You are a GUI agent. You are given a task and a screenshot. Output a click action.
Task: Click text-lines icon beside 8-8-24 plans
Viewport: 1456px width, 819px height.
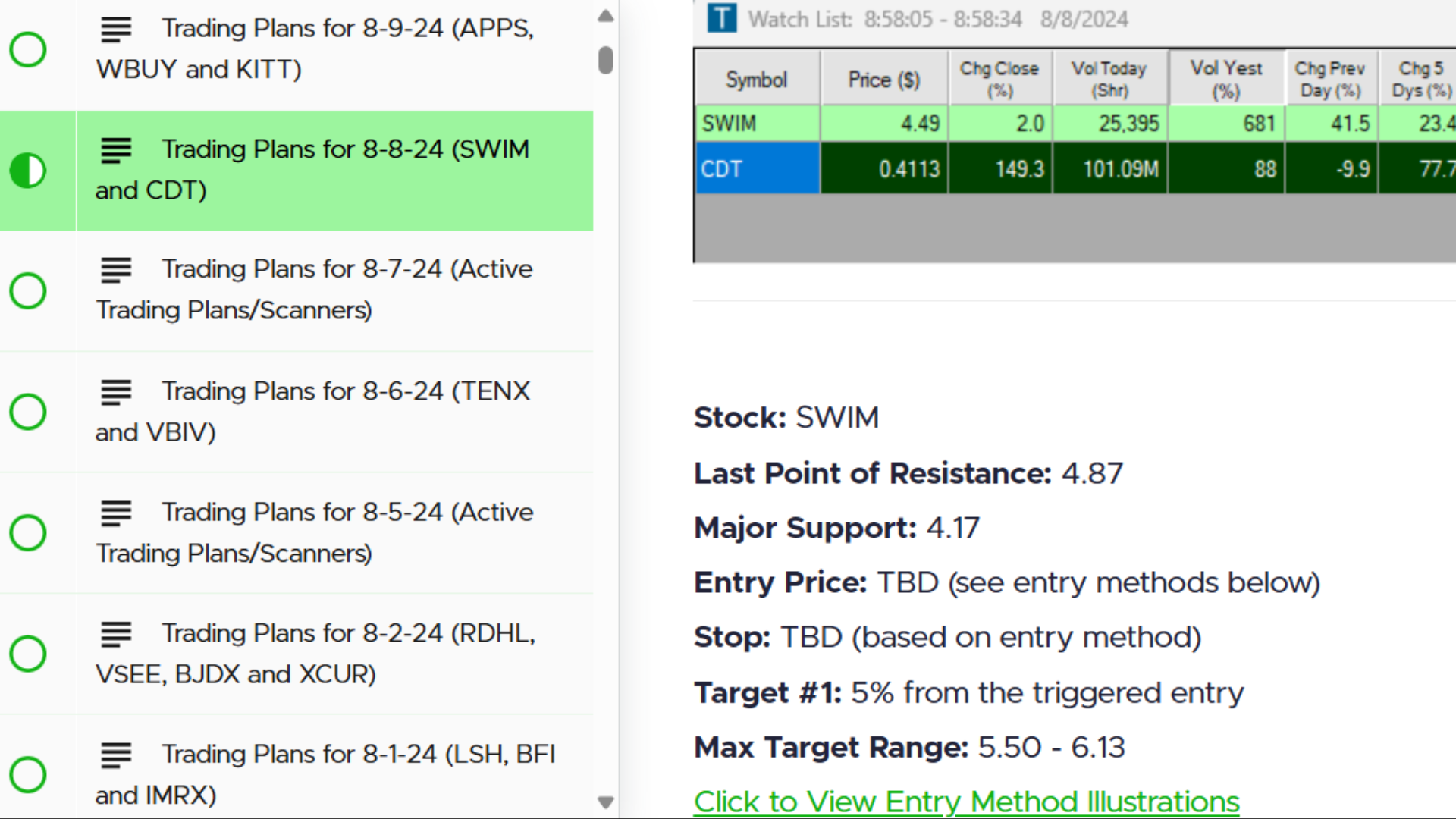pos(116,150)
